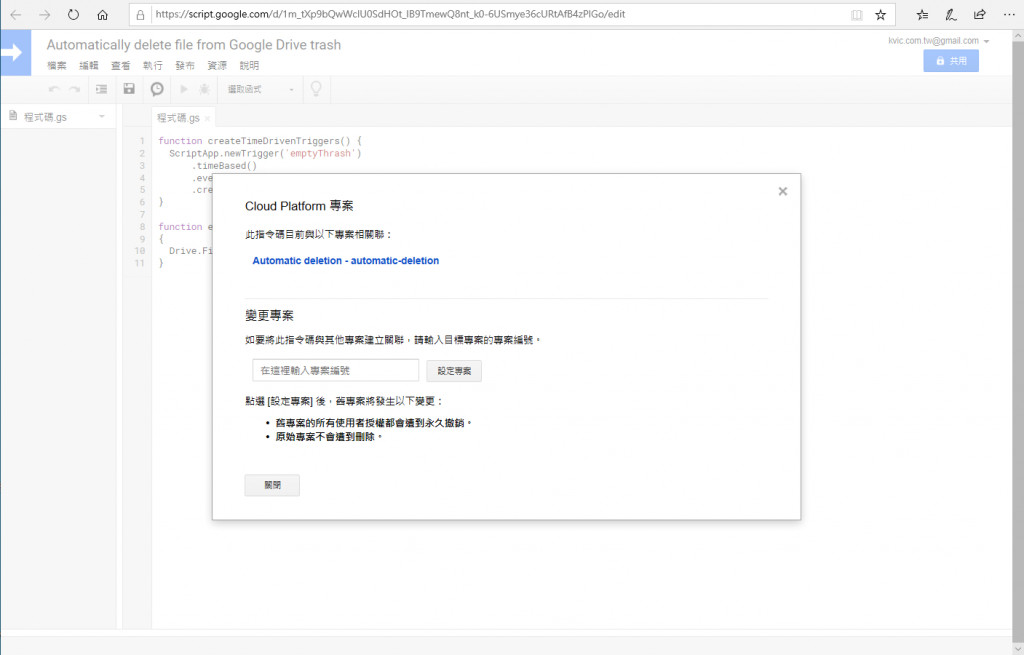The image size is (1024, 655).
Task: Add page to favorites with star icon
Action: point(880,14)
